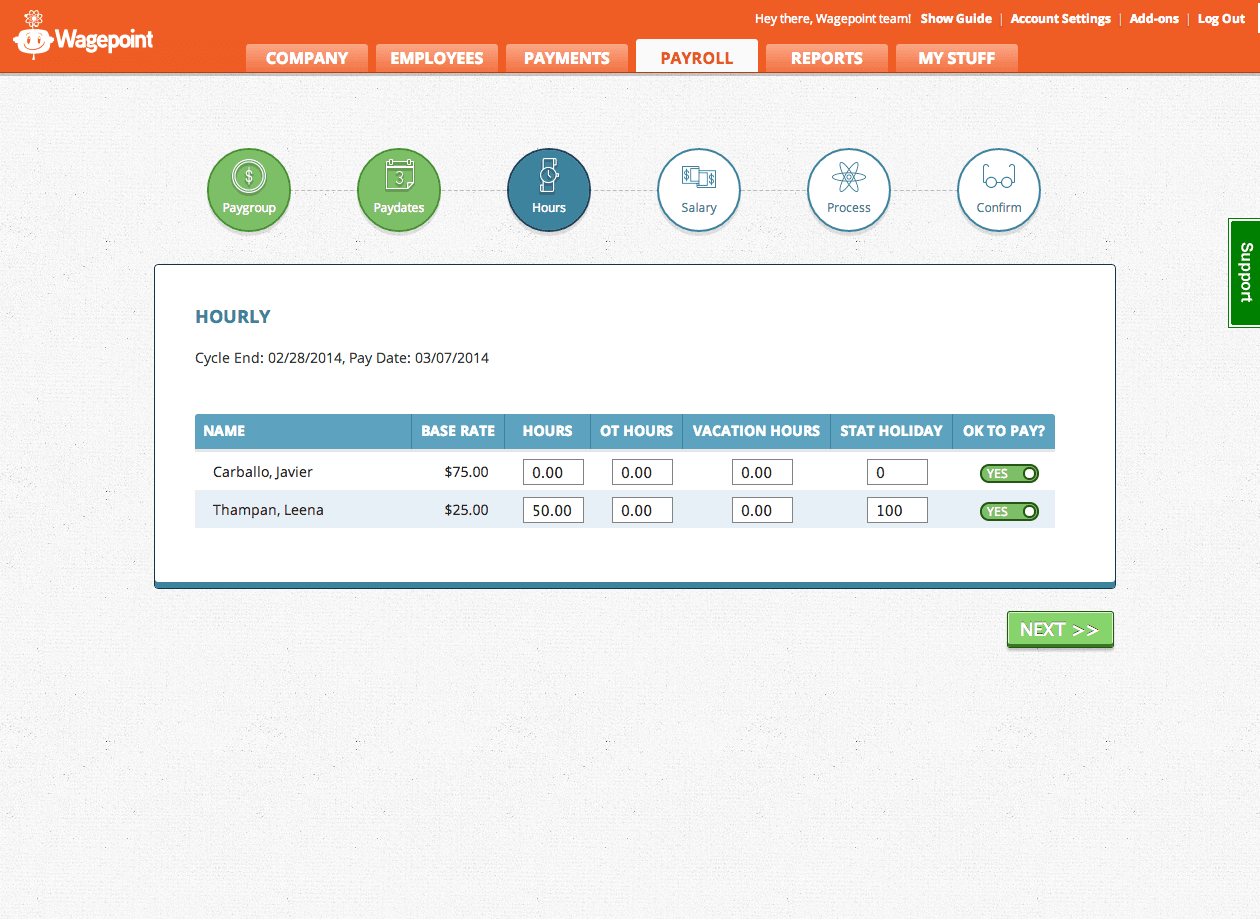Select the Paydates calendar step icon
The height and width of the screenshot is (920, 1260).
tap(399, 189)
